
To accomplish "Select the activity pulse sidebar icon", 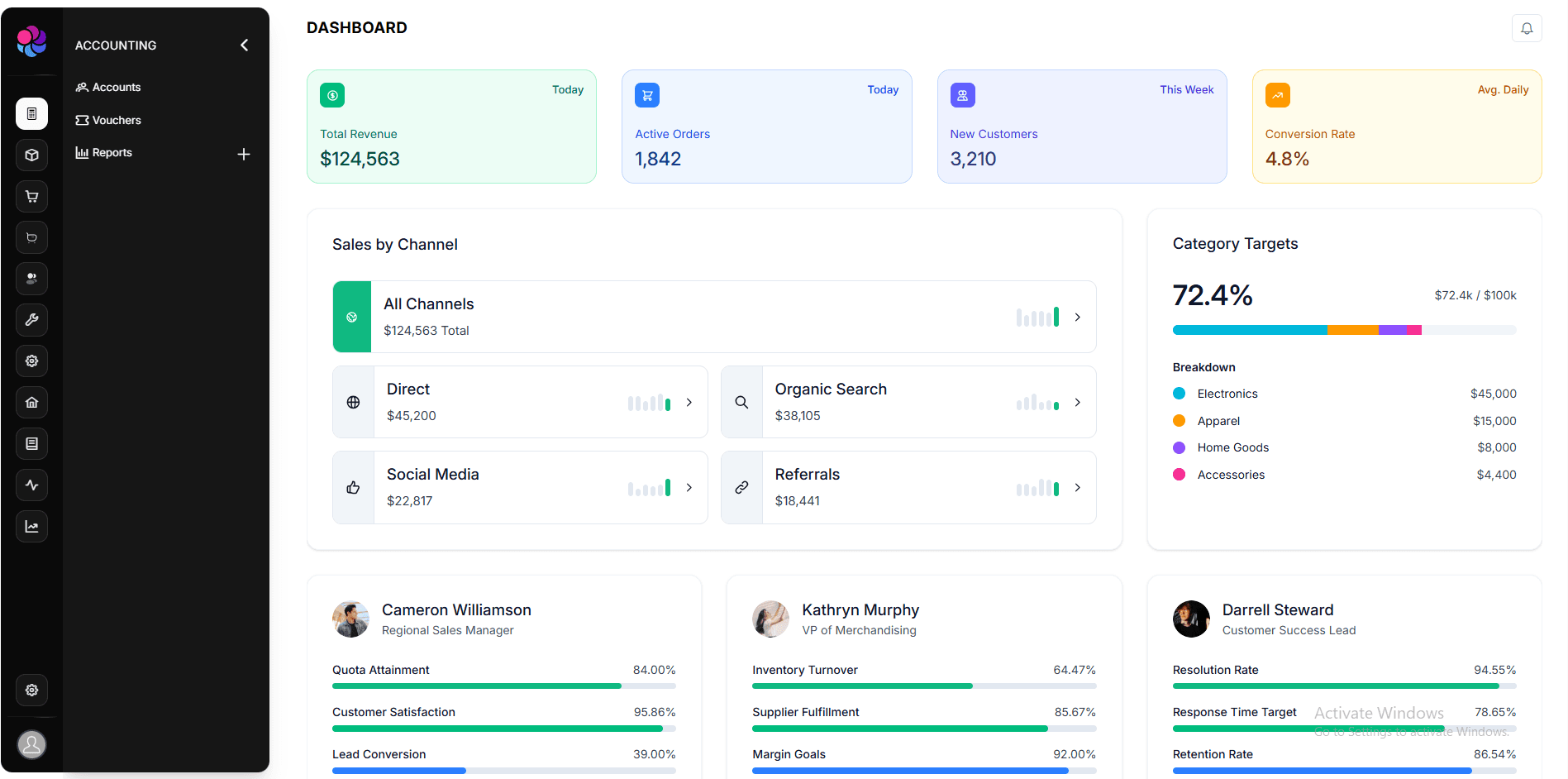I will 31,485.
